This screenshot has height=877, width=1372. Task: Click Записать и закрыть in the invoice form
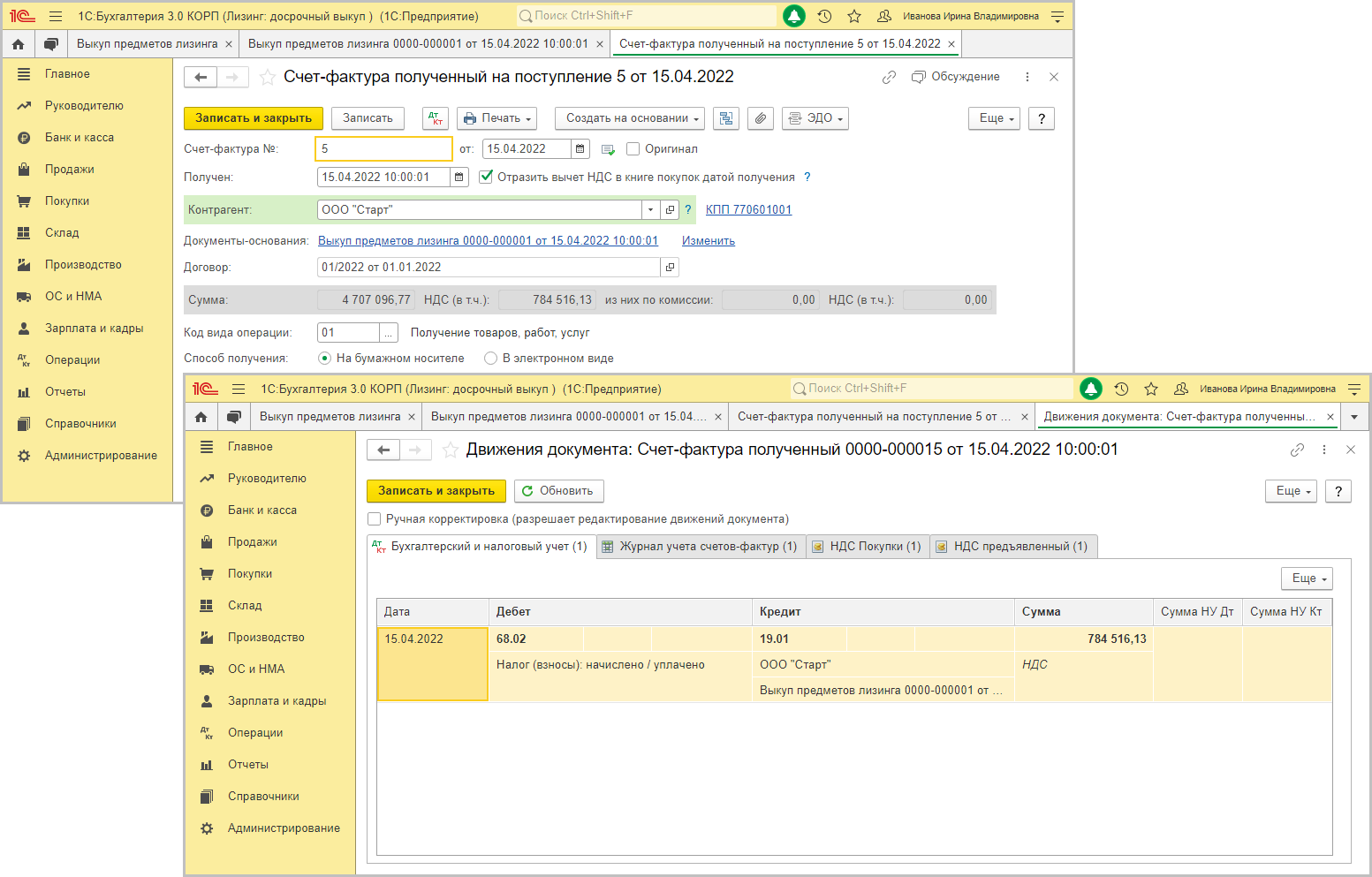click(254, 118)
